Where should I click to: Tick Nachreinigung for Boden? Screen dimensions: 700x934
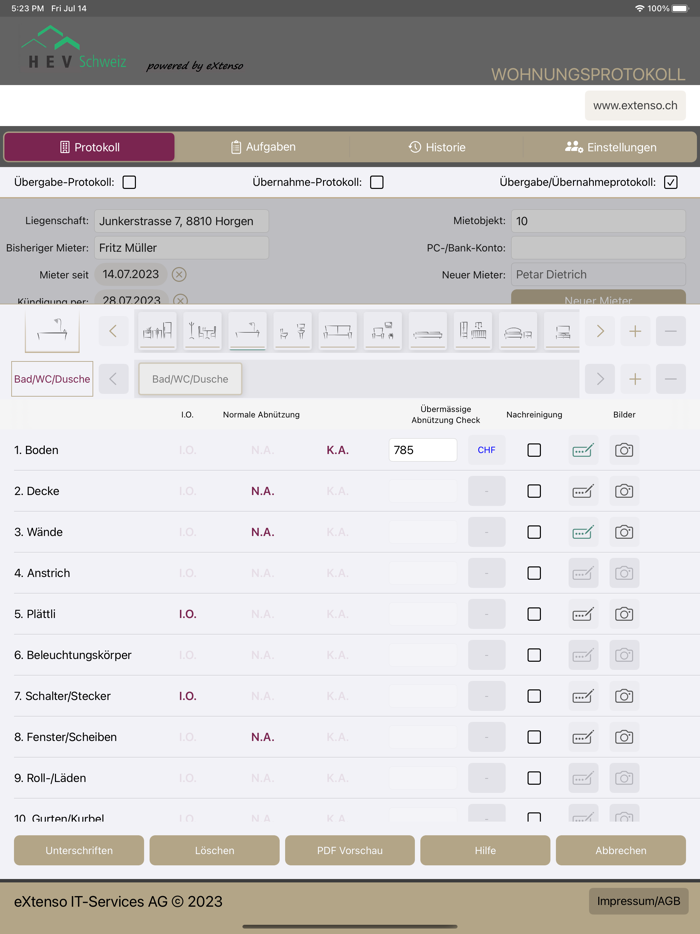pos(534,450)
